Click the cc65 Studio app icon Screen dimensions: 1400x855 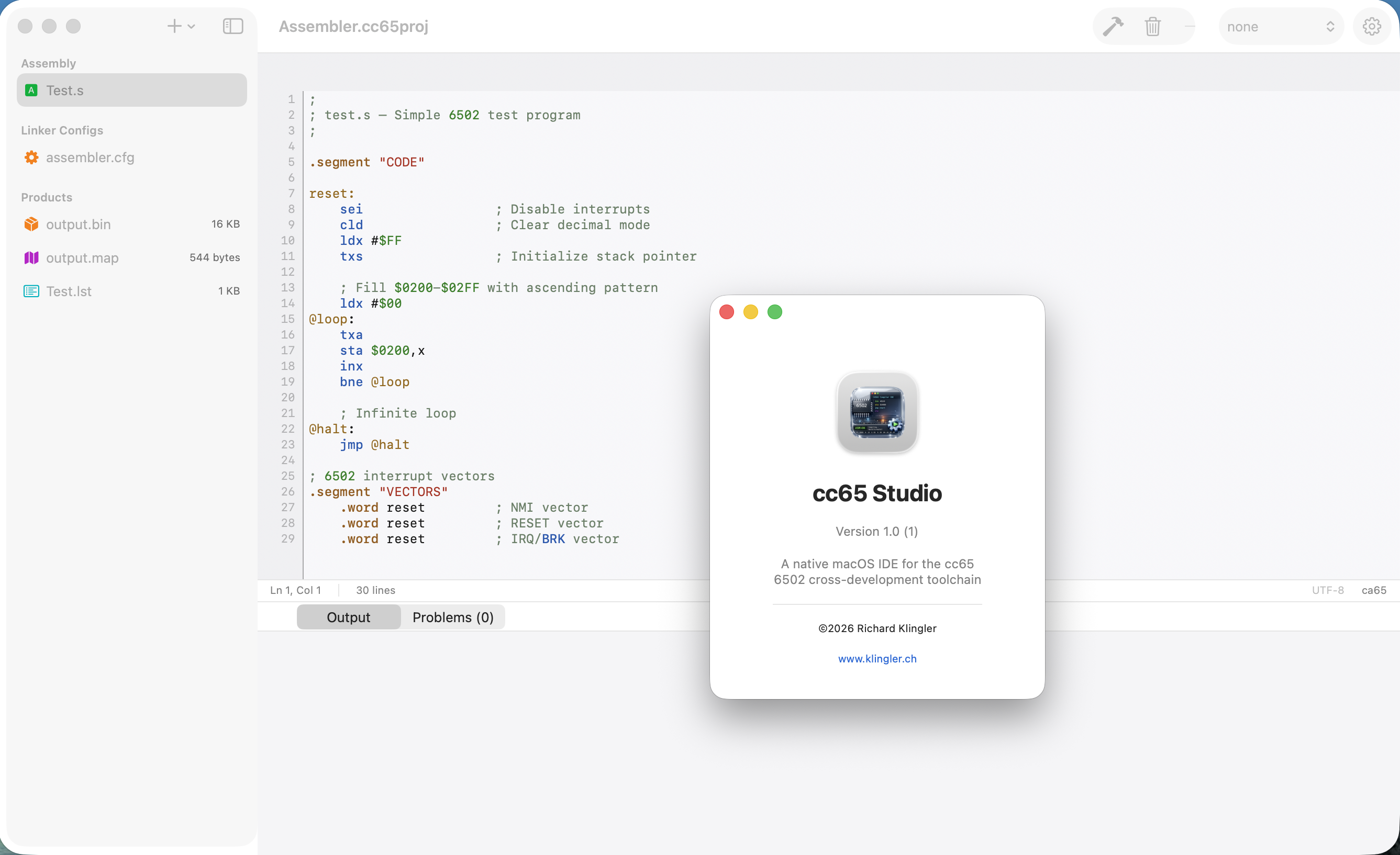click(877, 412)
